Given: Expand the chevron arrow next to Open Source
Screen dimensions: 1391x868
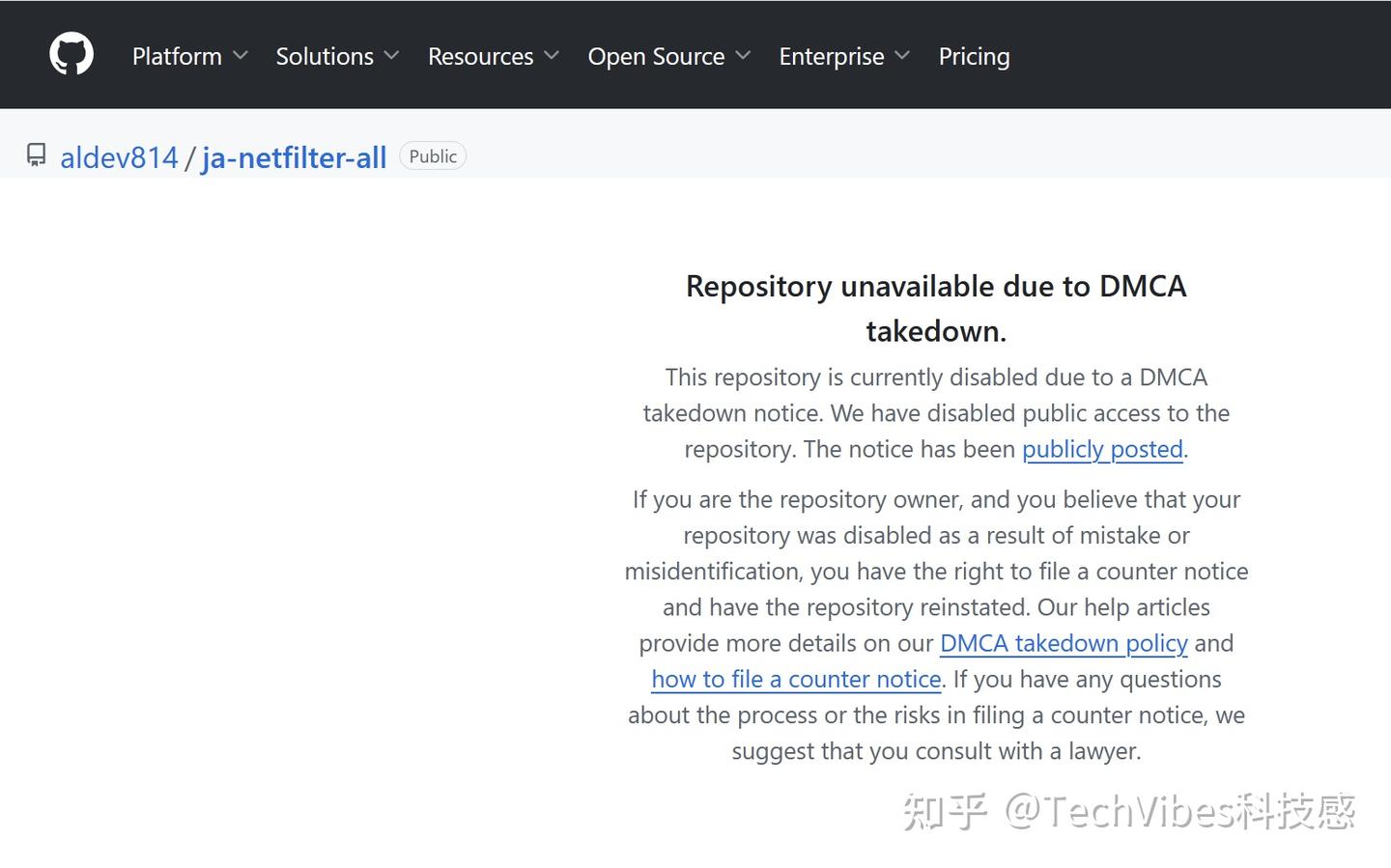Looking at the screenshot, I should click(x=743, y=56).
